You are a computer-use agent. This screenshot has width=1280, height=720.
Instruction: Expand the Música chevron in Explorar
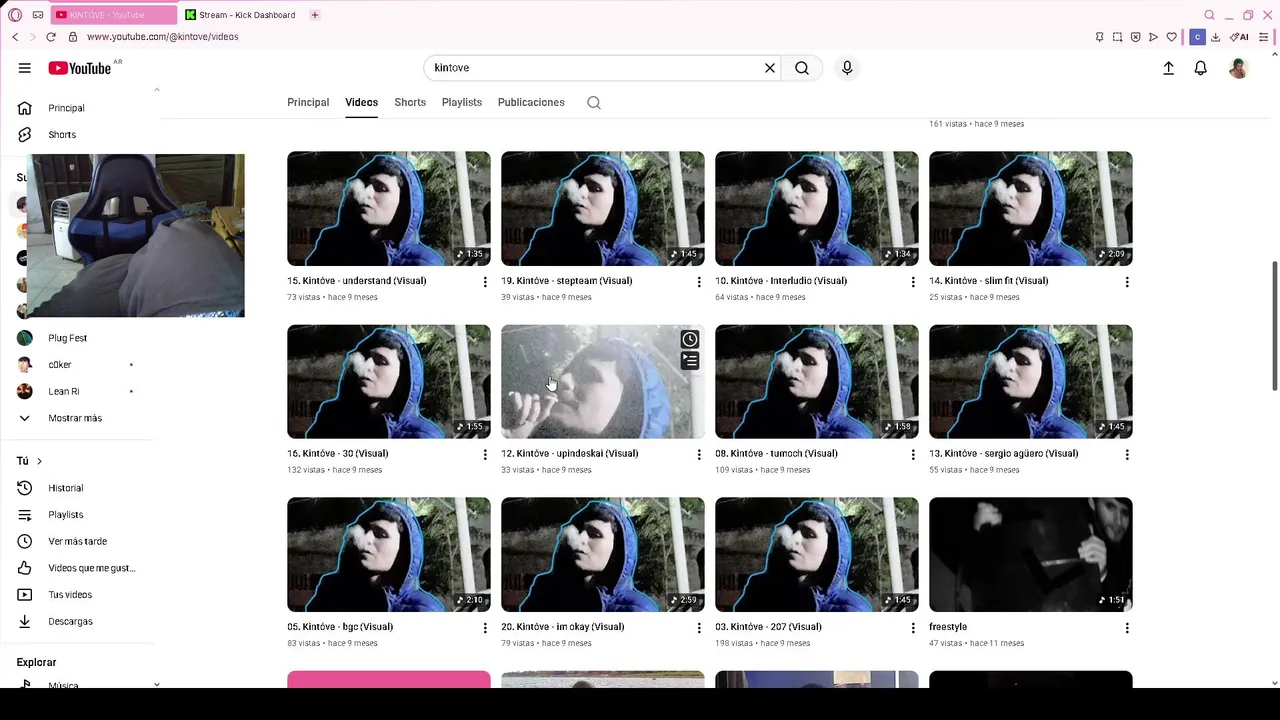(157, 685)
